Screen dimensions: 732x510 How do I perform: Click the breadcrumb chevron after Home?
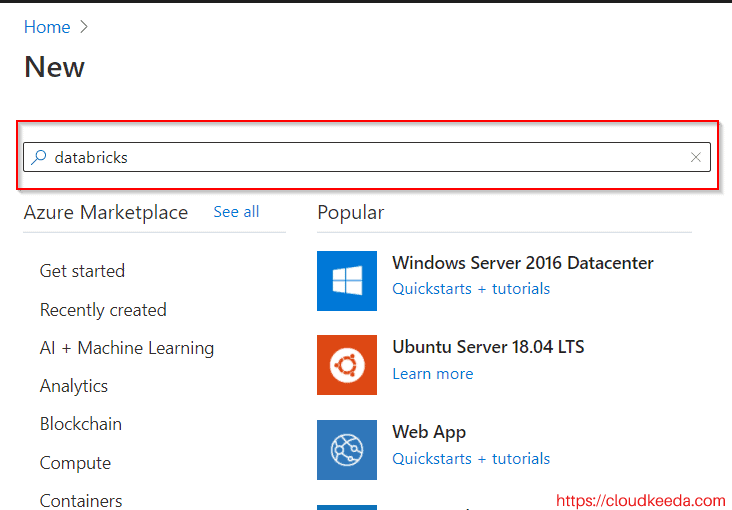[x=84, y=27]
